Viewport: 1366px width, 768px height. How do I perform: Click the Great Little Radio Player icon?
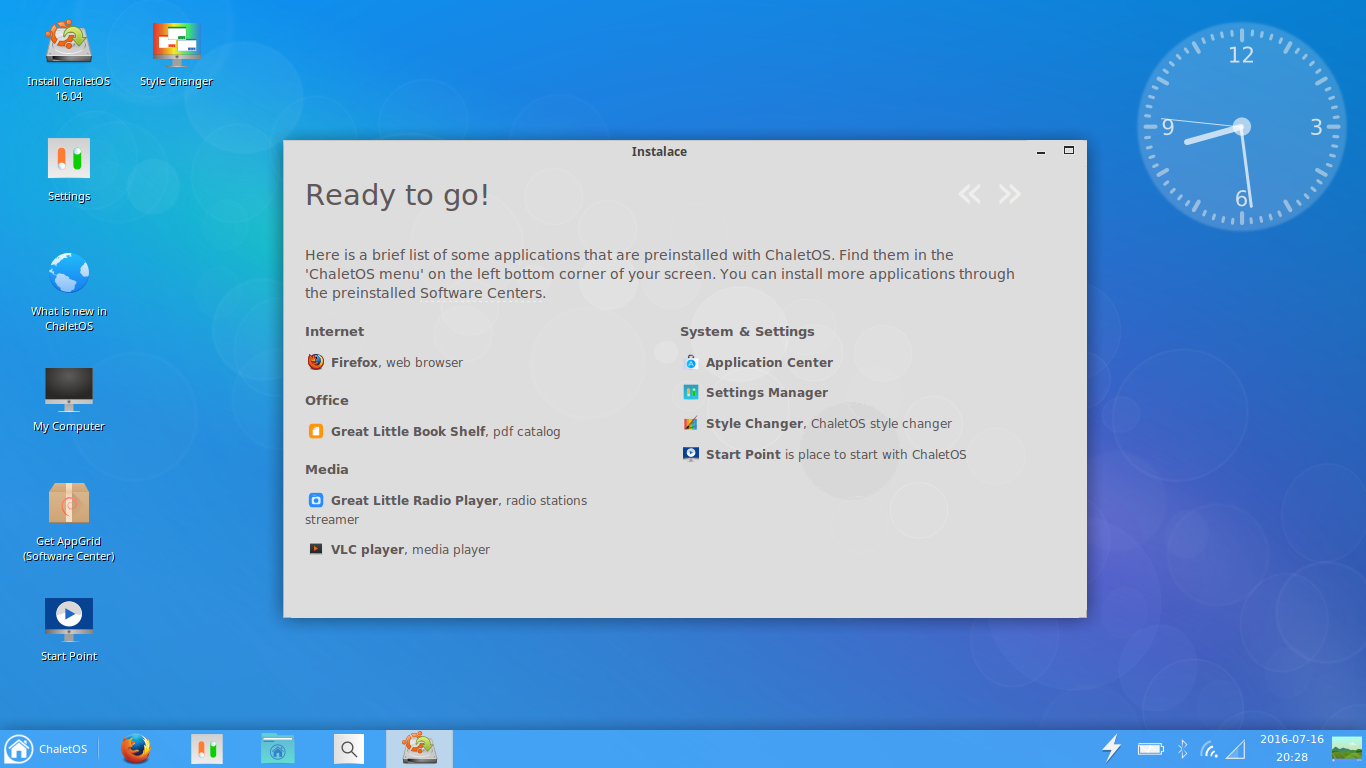tap(316, 500)
